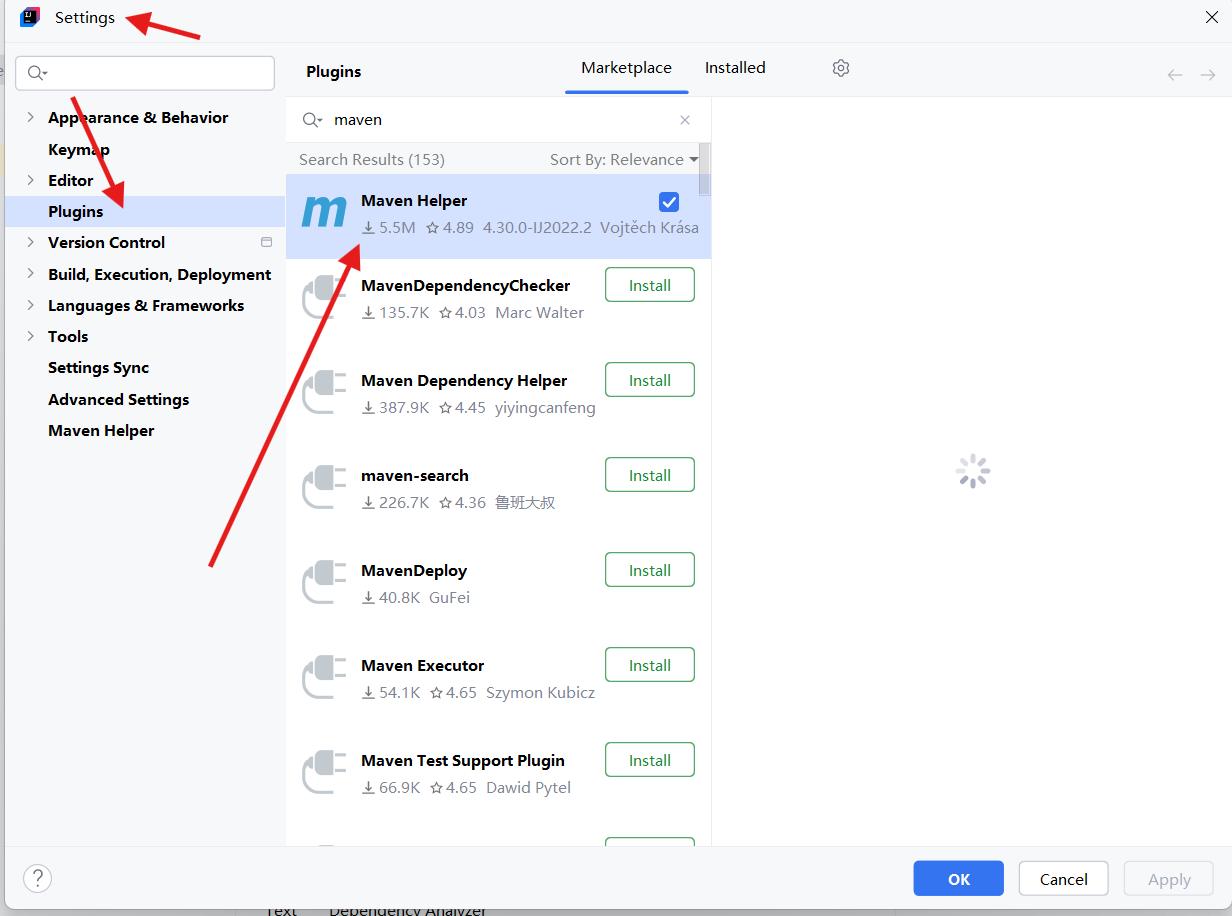Viewport: 1232px width, 916px height.
Task: Click the Maven Helper plugin logo
Action: coord(323,213)
